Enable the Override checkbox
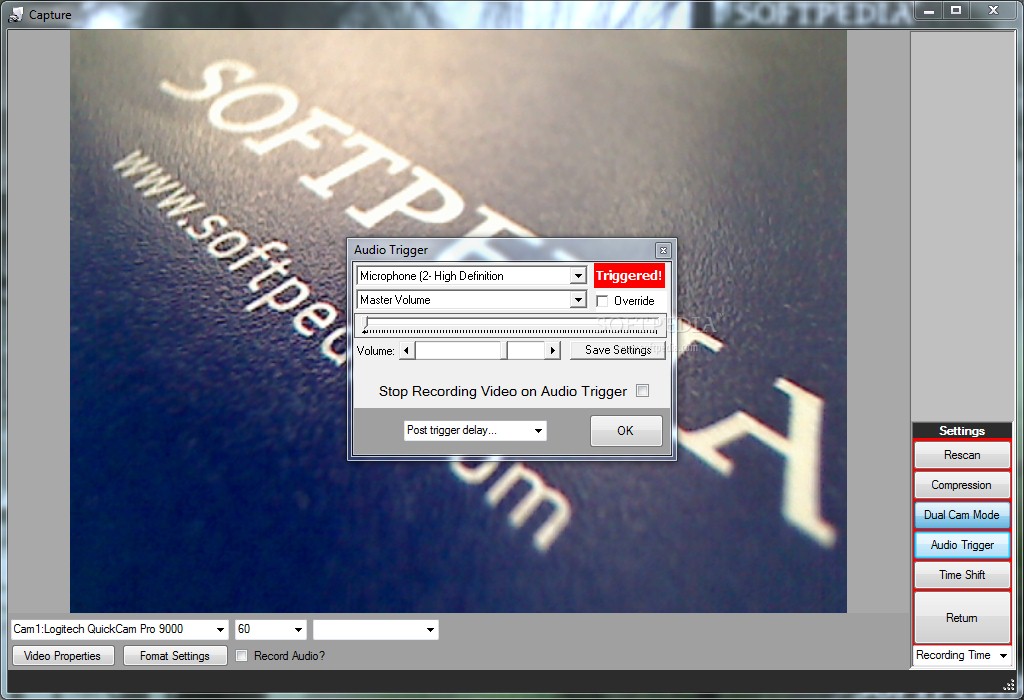 point(602,301)
